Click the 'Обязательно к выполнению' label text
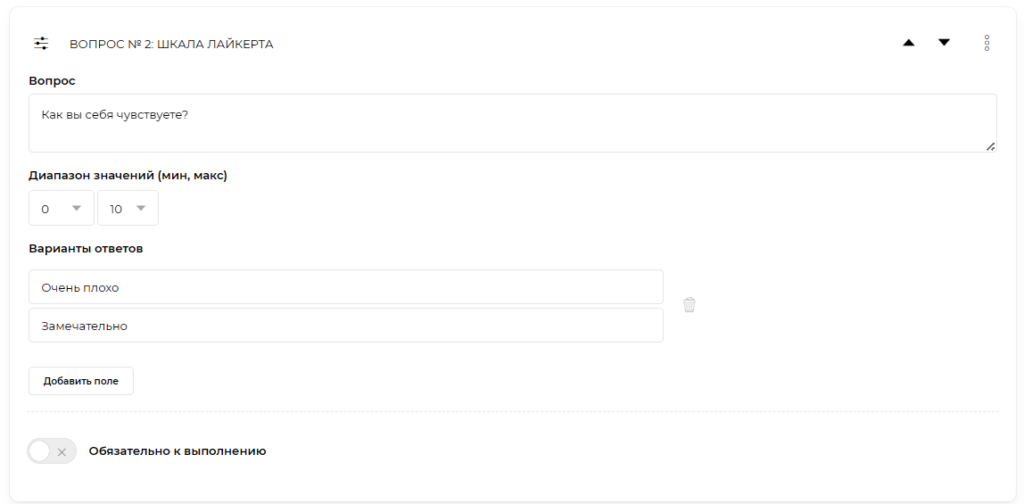Viewport: 1024px width, 504px height. tap(177, 451)
